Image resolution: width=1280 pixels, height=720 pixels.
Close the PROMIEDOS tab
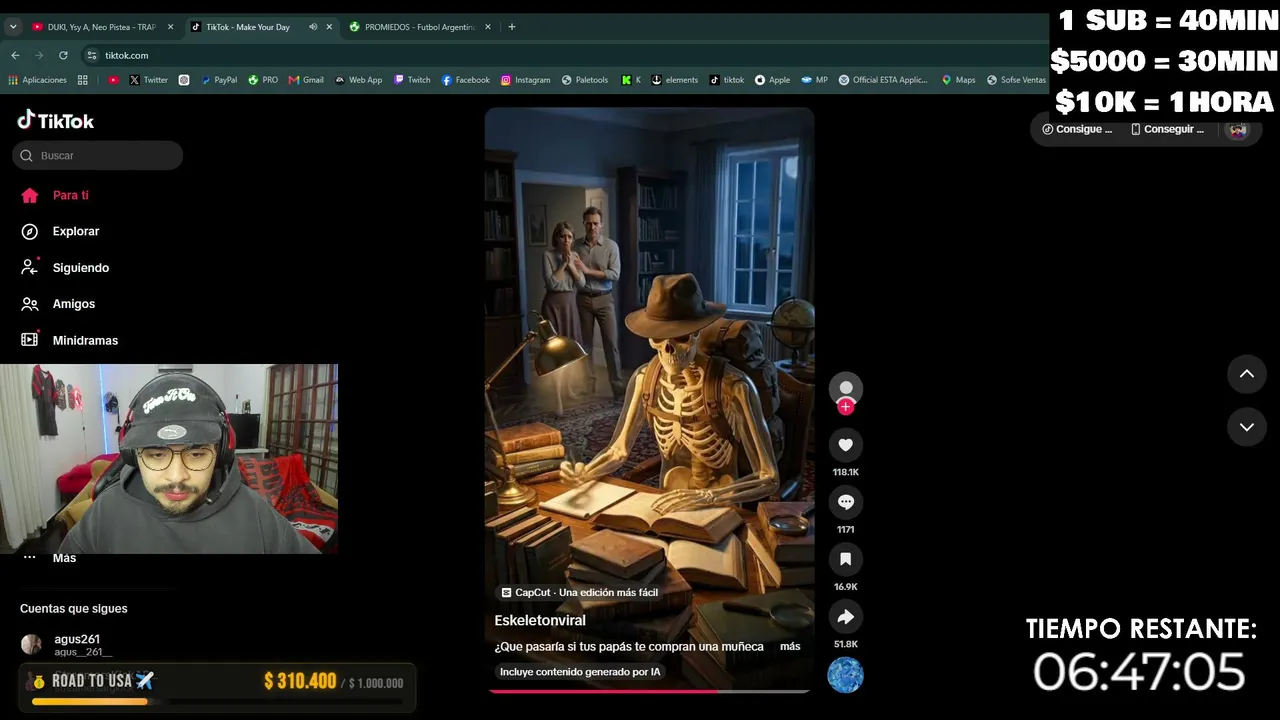coord(488,27)
